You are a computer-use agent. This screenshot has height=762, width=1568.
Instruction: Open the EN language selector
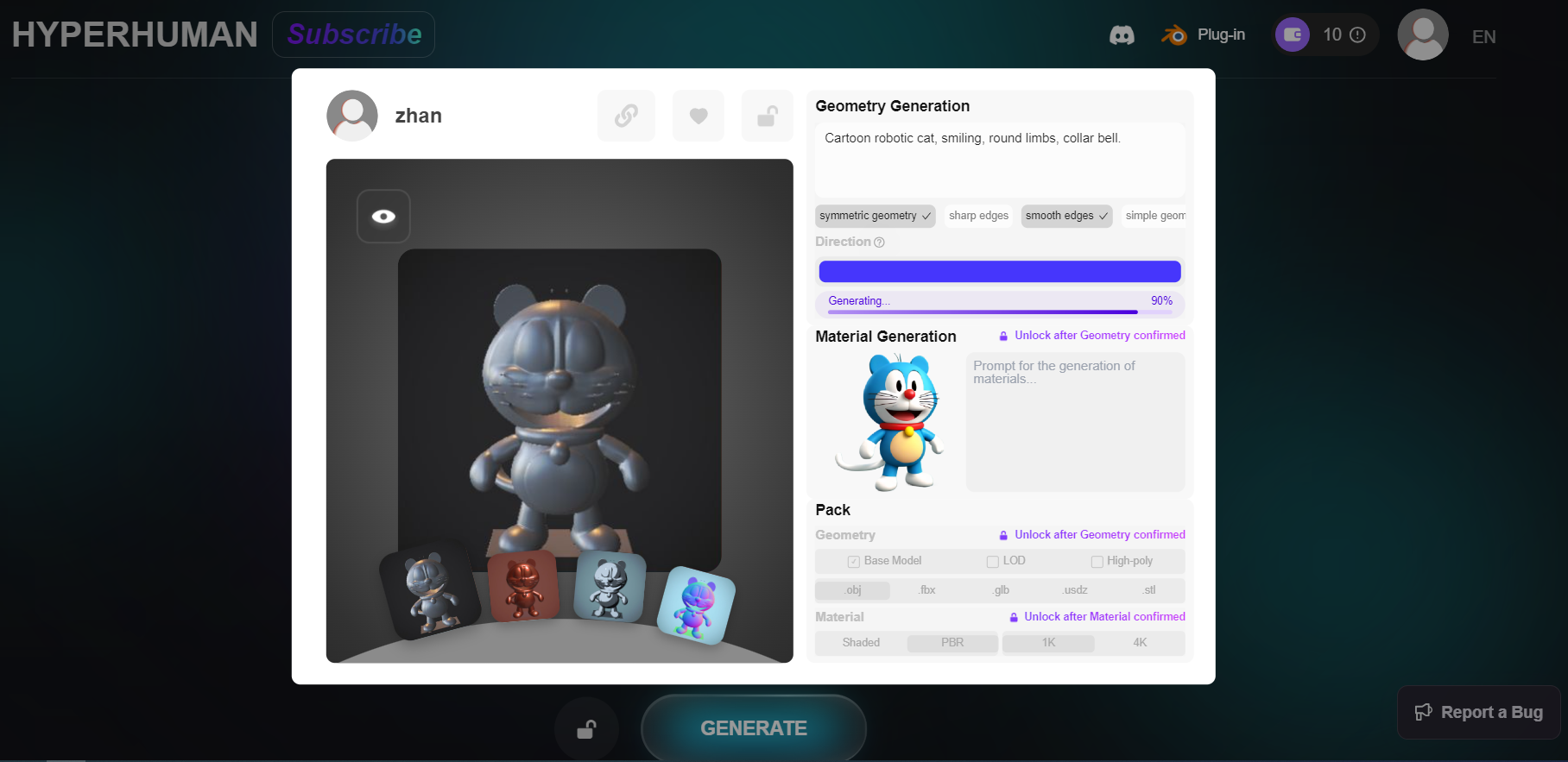(x=1483, y=37)
